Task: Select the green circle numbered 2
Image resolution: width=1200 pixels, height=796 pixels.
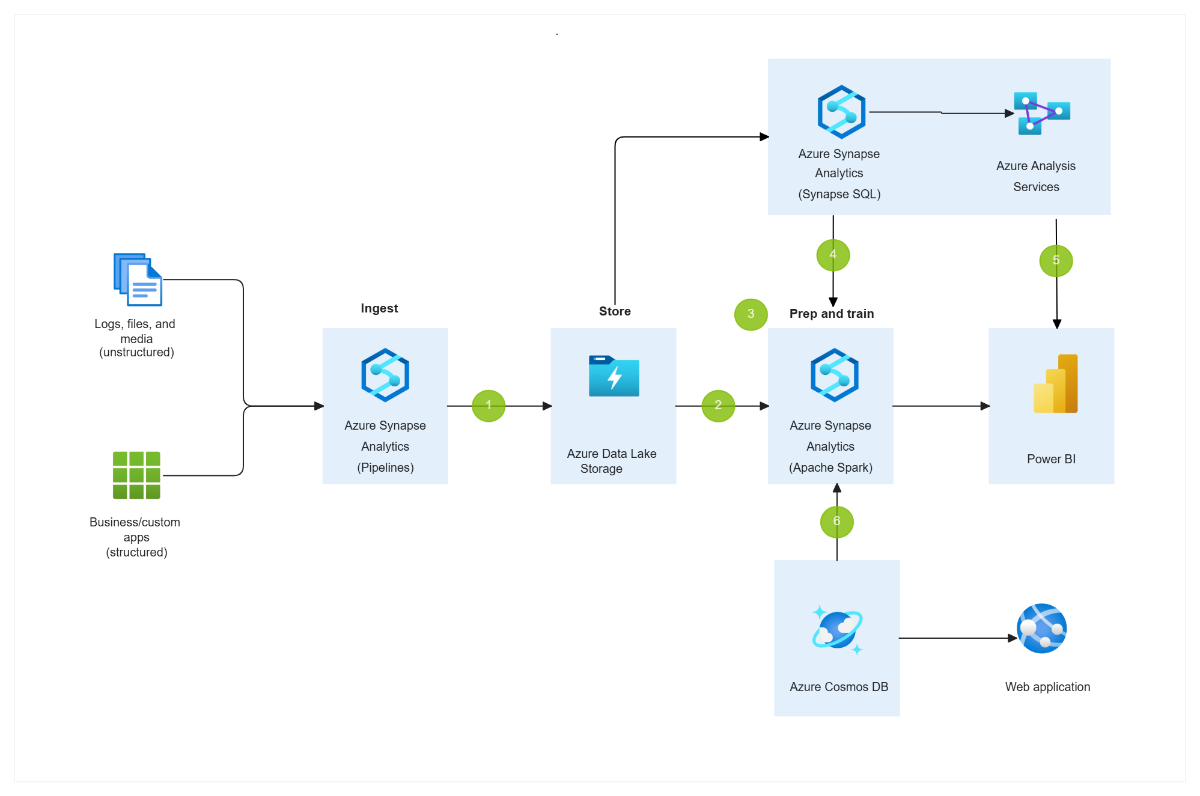Action: [x=717, y=406]
